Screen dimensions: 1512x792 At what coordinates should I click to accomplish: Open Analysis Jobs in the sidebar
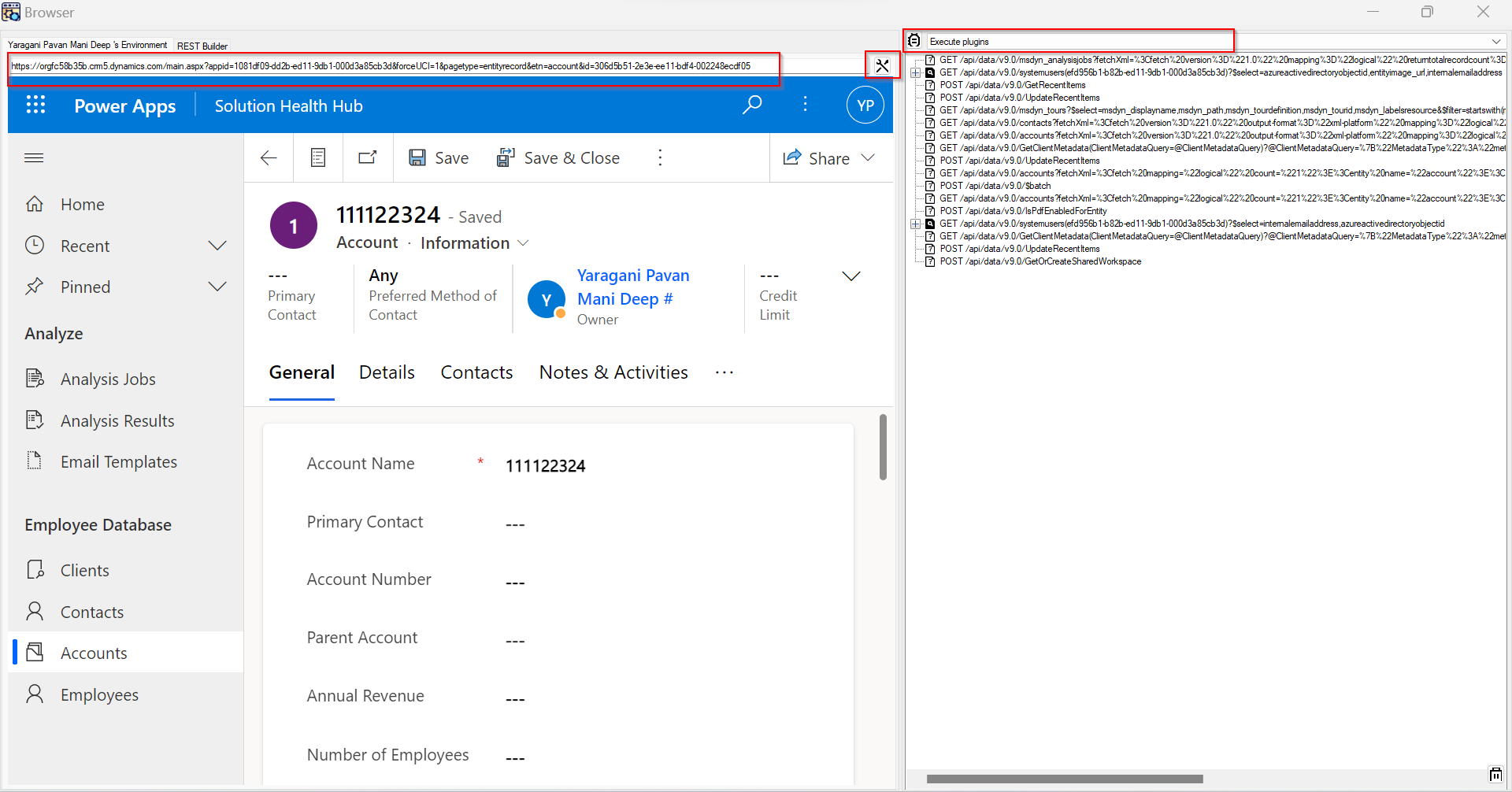(x=108, y=379)
